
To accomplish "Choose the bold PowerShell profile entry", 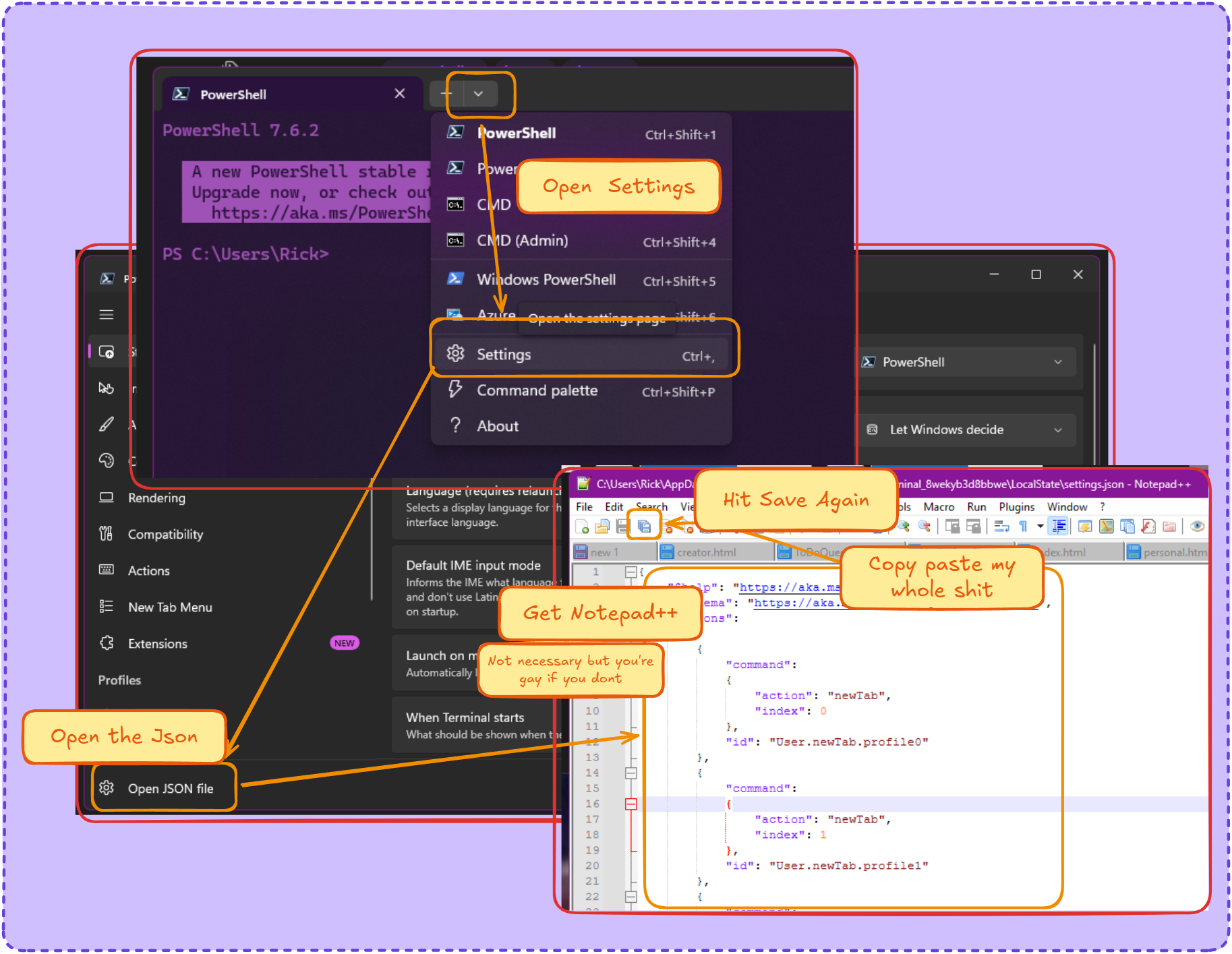I will tap(582, 133).
